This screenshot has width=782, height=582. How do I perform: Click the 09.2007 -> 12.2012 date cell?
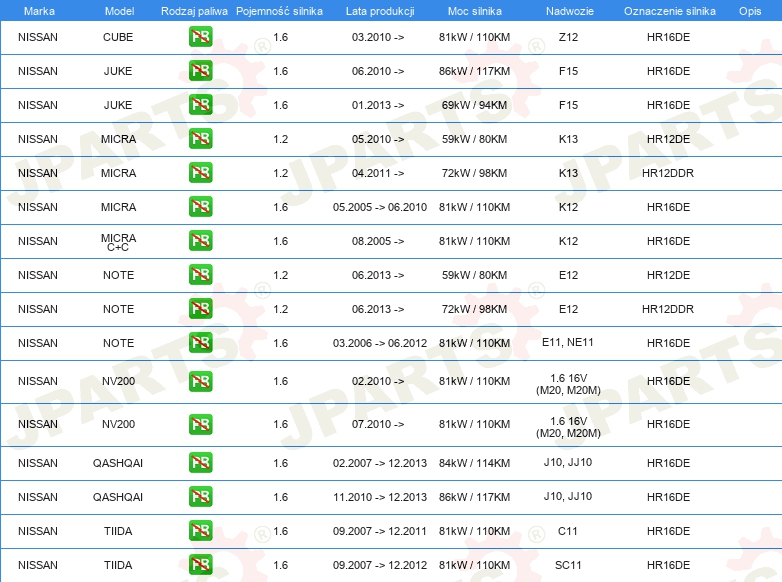380,565
